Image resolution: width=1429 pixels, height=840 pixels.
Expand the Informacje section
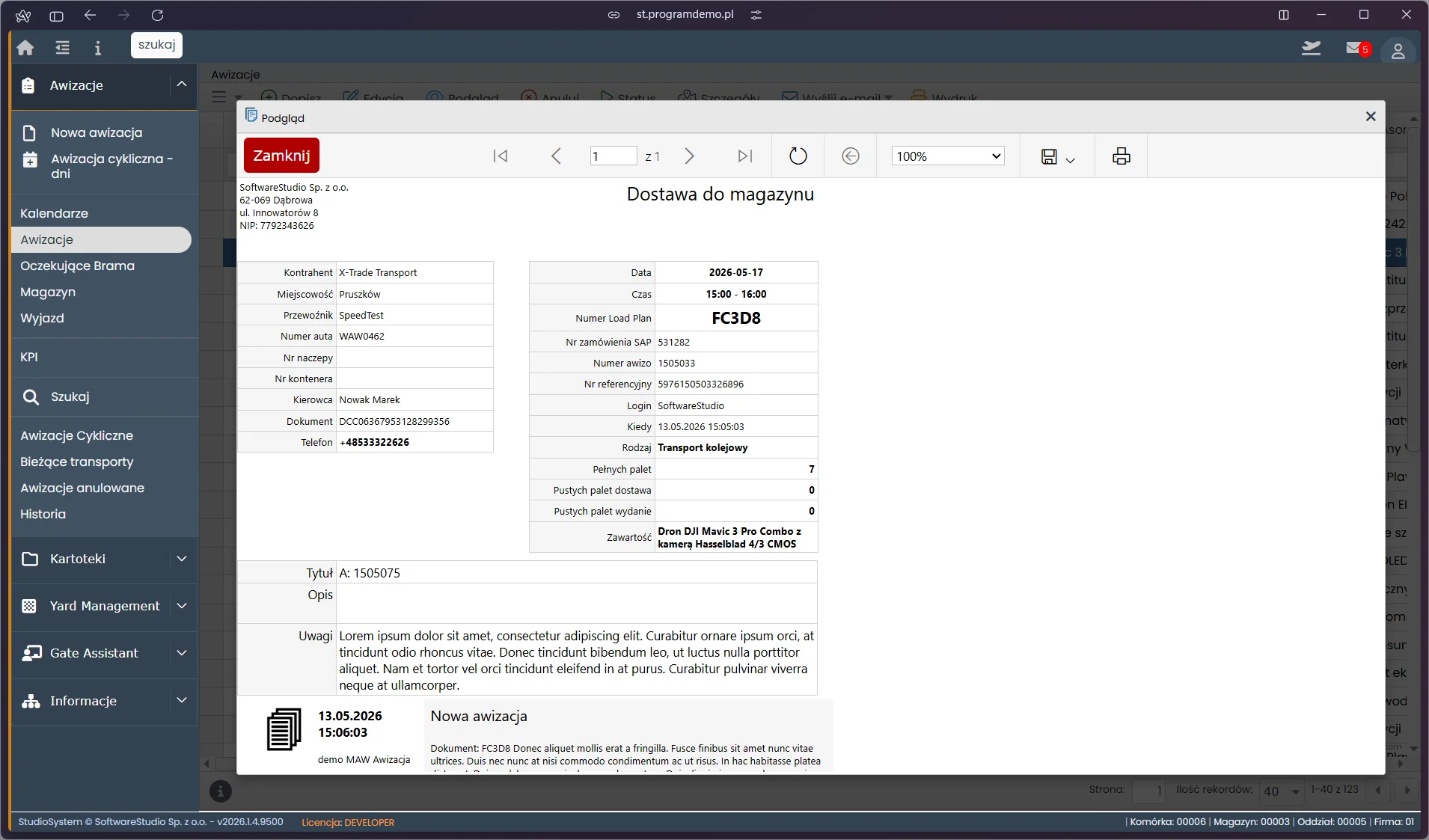(182, 700)
